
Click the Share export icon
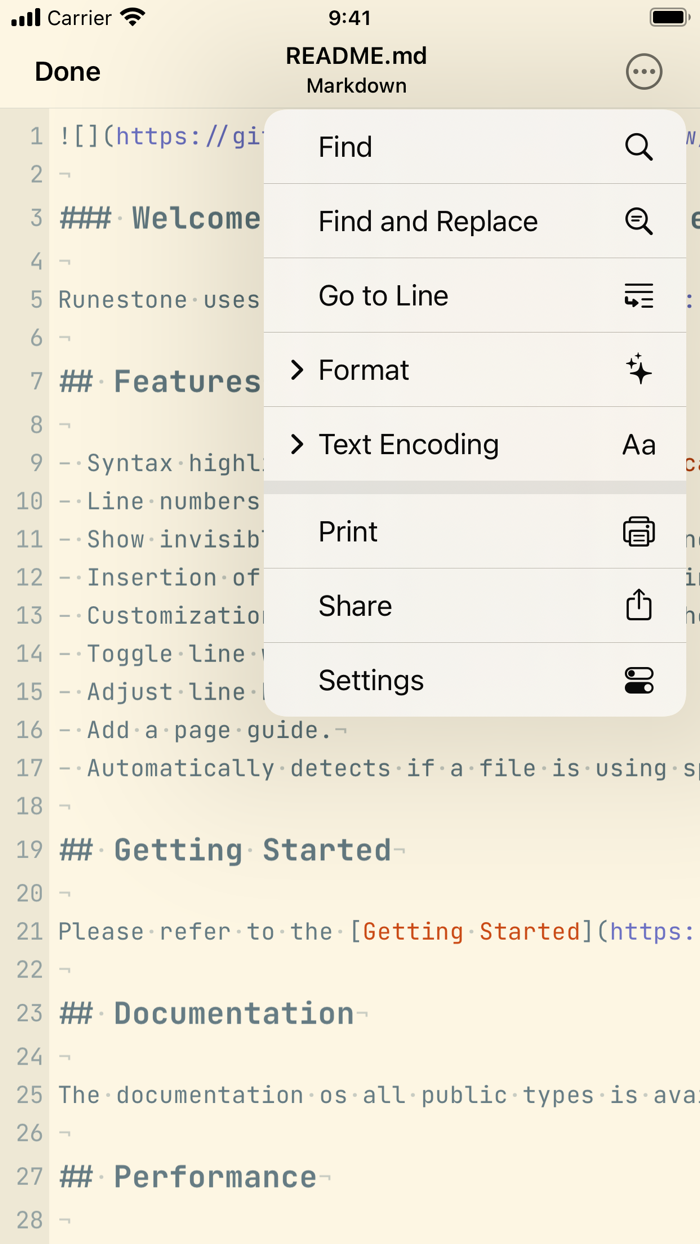pyautogui.click(x=638, y=605)
